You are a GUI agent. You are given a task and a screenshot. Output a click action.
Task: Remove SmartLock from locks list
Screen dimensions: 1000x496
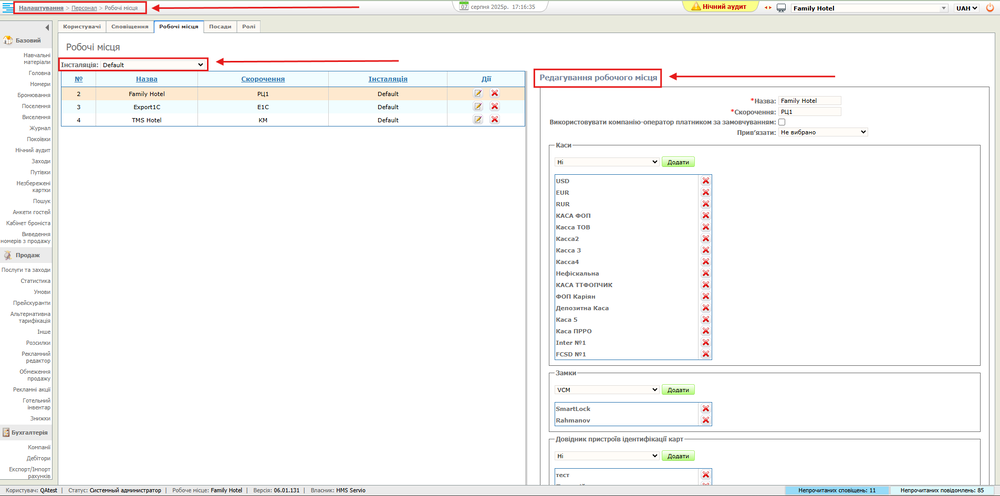coord(705,409)
